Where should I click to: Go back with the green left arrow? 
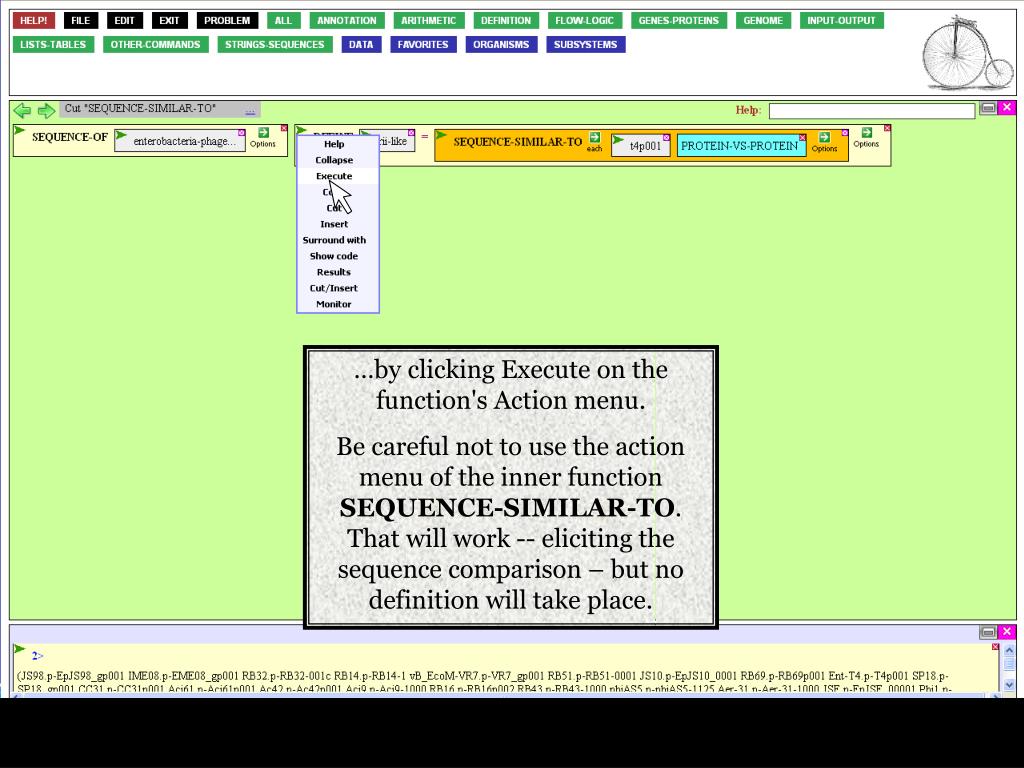22,110
